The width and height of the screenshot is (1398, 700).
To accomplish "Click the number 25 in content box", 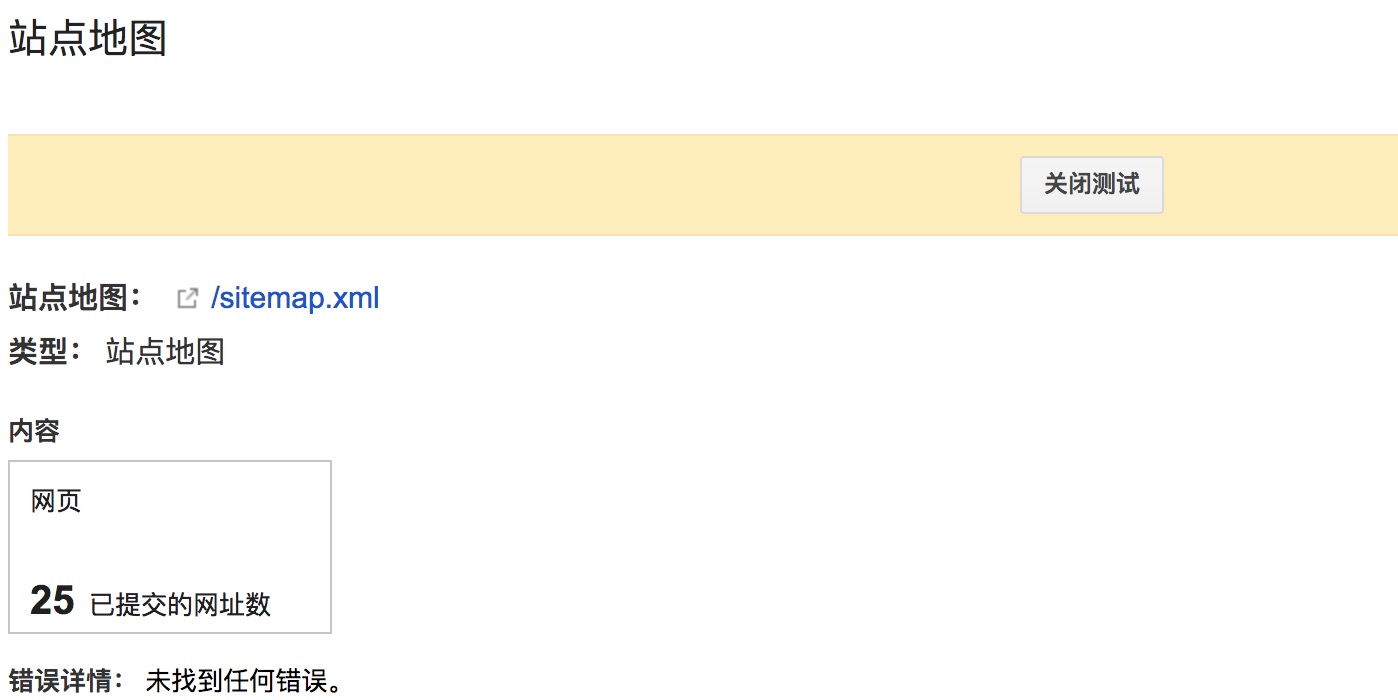I will click(x=52, y=601).
